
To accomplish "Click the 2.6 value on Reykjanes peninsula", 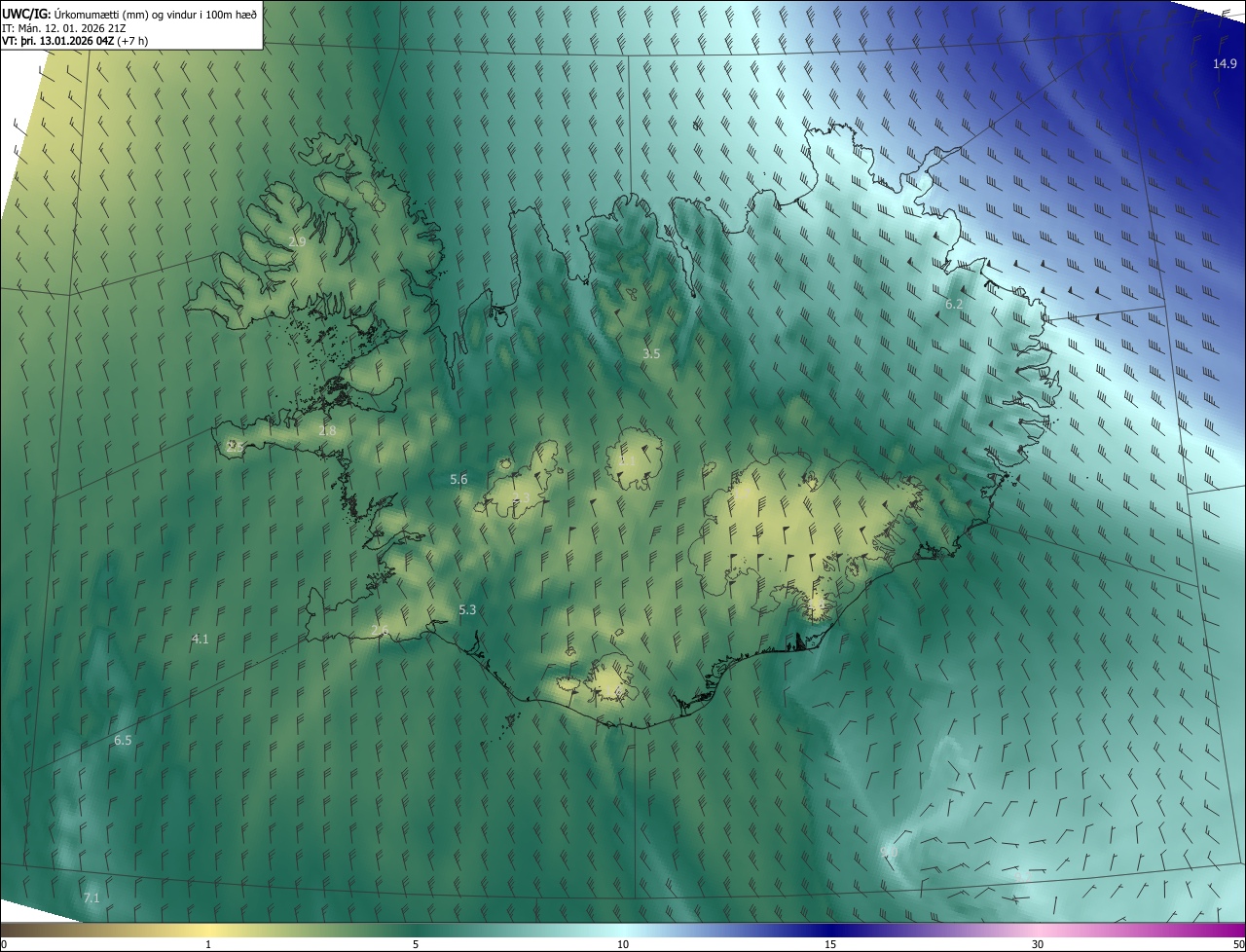I will [x=380, y=631].
